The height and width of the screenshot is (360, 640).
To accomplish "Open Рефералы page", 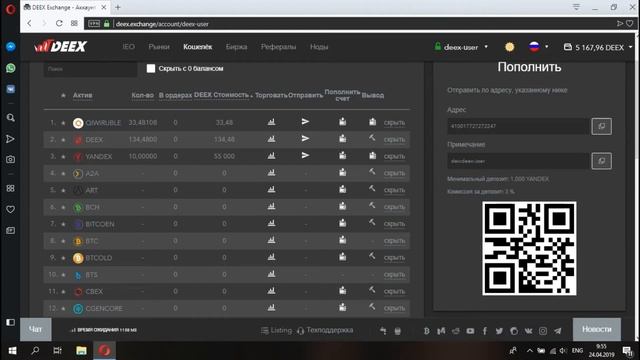I will pyautogui.click(x=278, y=47).
